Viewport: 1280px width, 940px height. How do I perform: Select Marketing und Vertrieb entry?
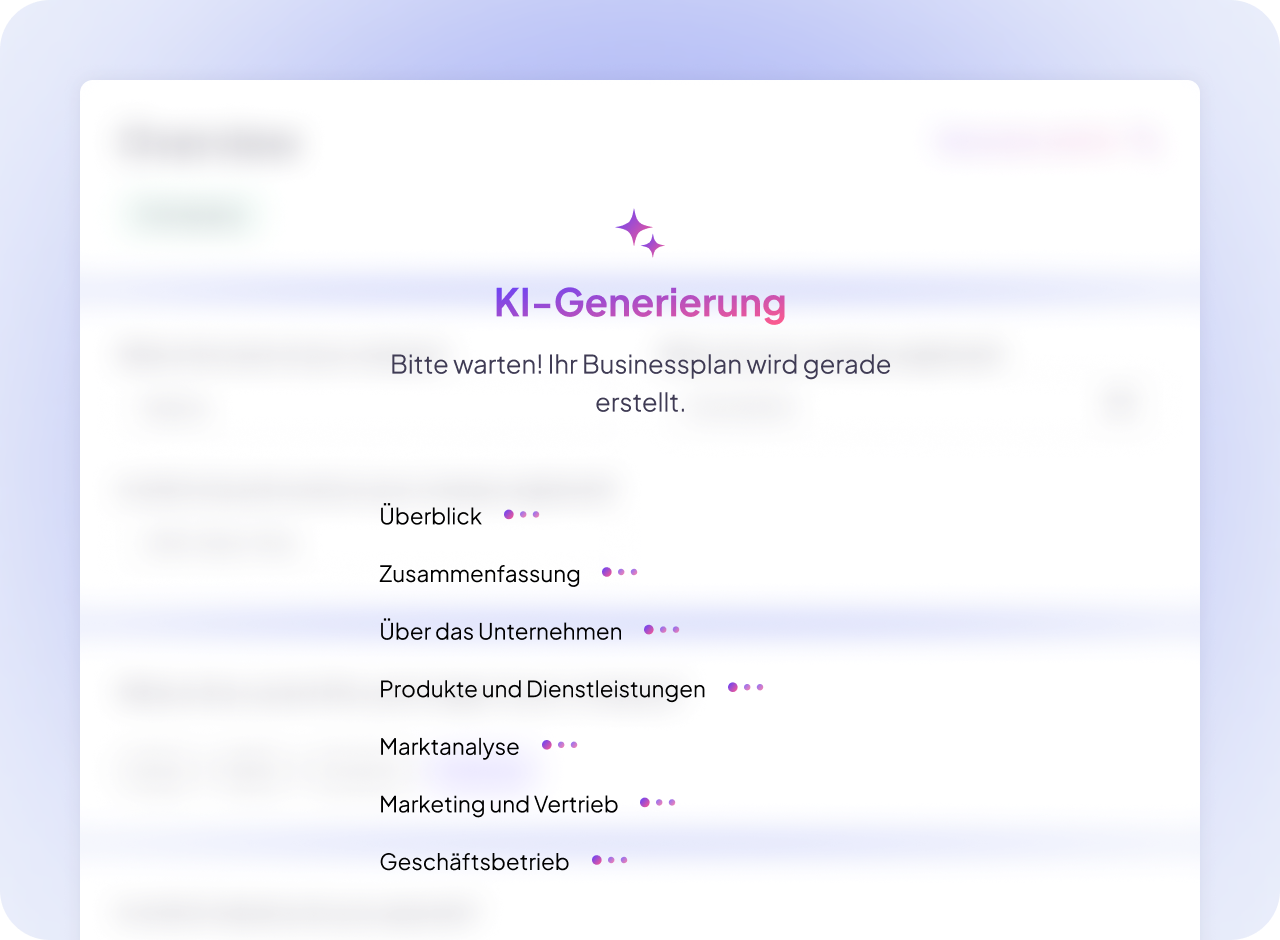tap(499, 804)
